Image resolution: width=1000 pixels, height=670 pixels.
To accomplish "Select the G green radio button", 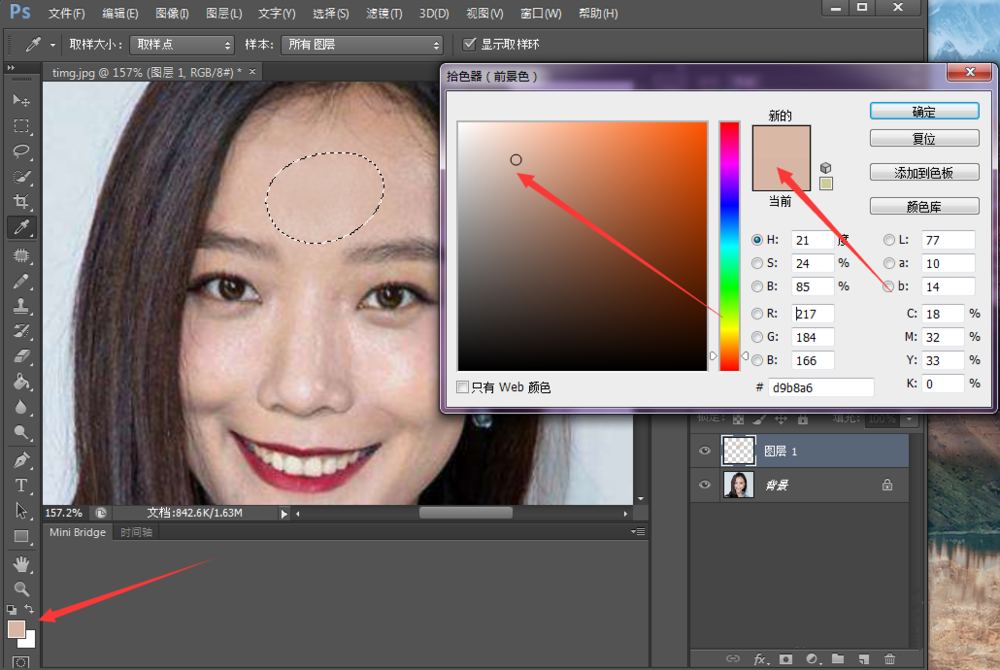I will click(757, 337).
